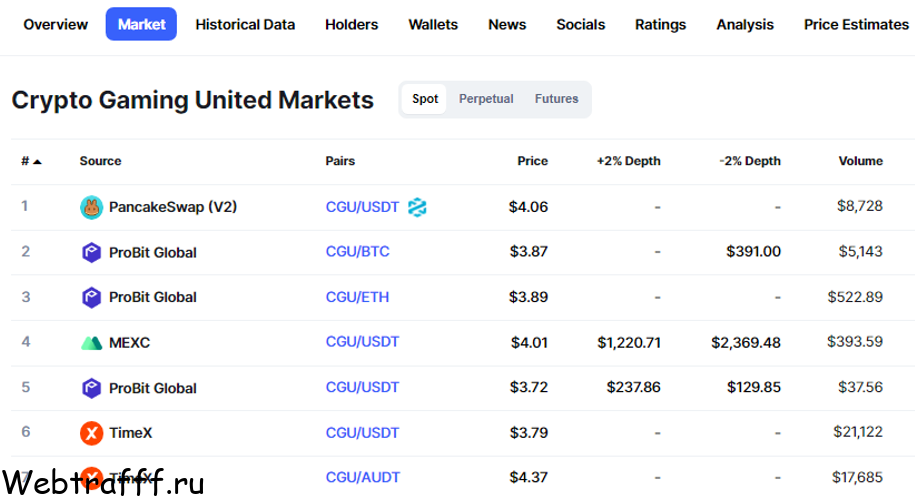This screenshot has height=497, width=915.
Task: Open the CGU/AUDT pair link
Action: 362,477
